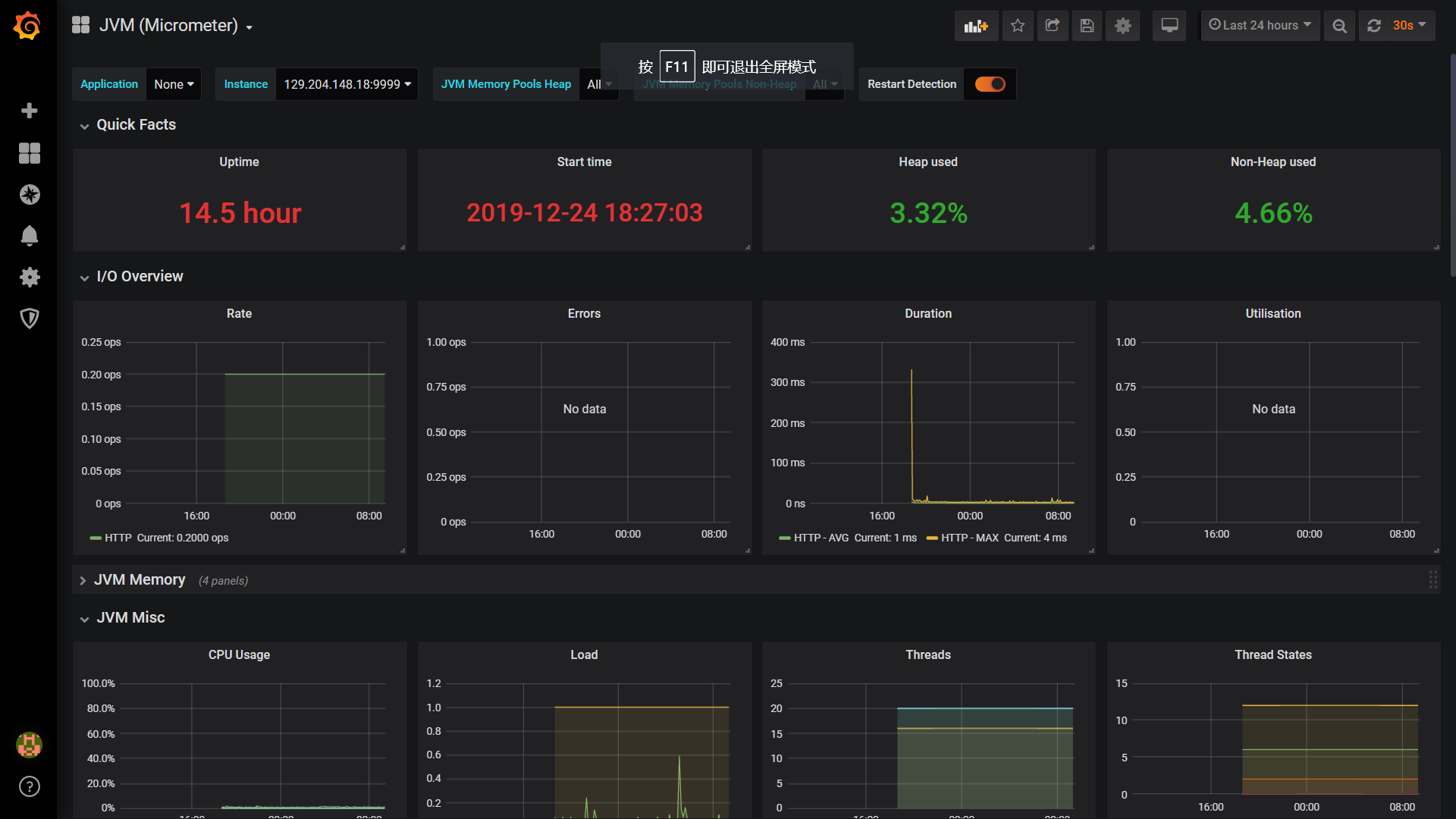
Task: Open the JVM (Micrometer) dashboard picker
Action: point(176,25)
